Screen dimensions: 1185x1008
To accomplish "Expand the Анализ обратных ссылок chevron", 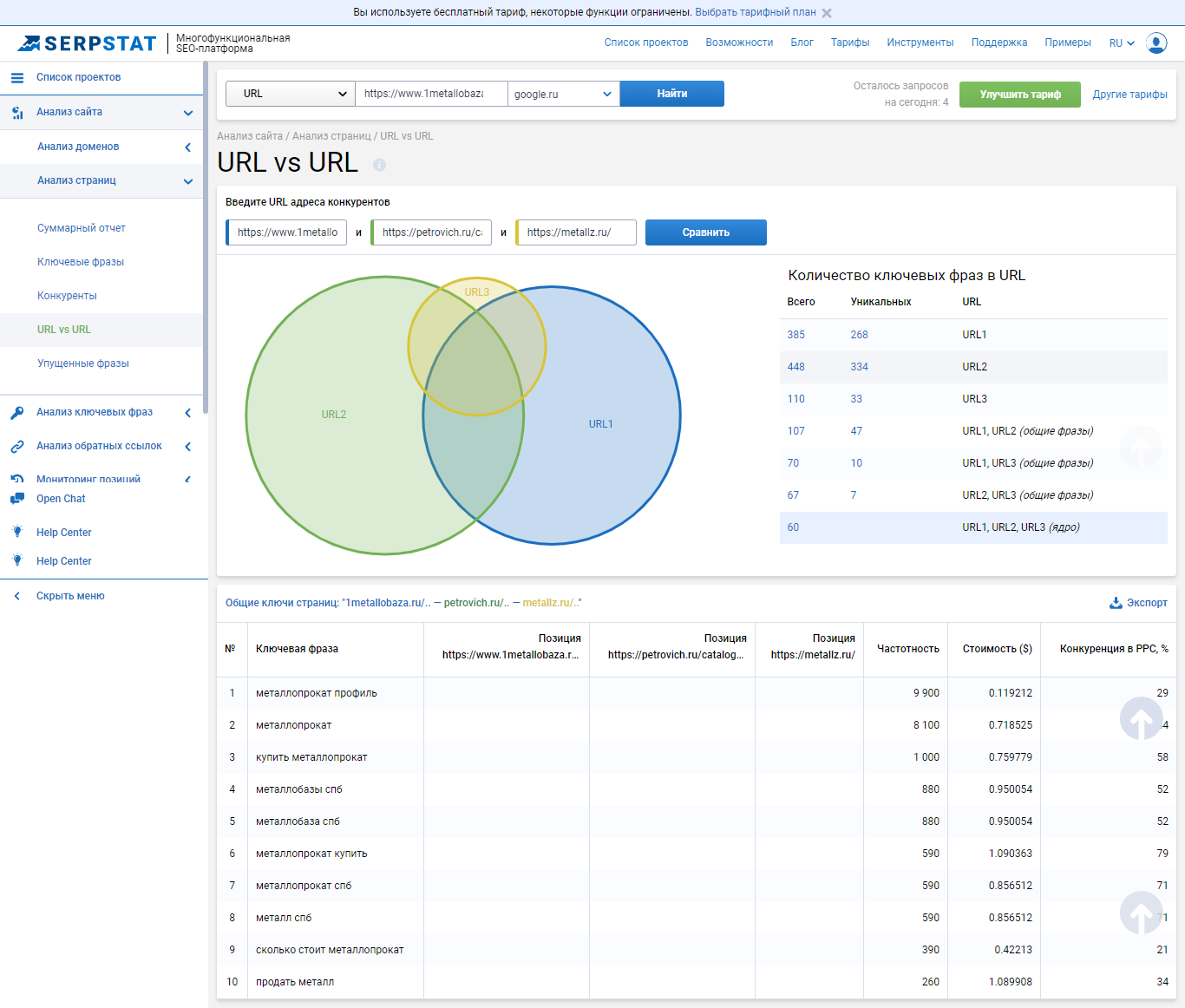I will (188, 447).
